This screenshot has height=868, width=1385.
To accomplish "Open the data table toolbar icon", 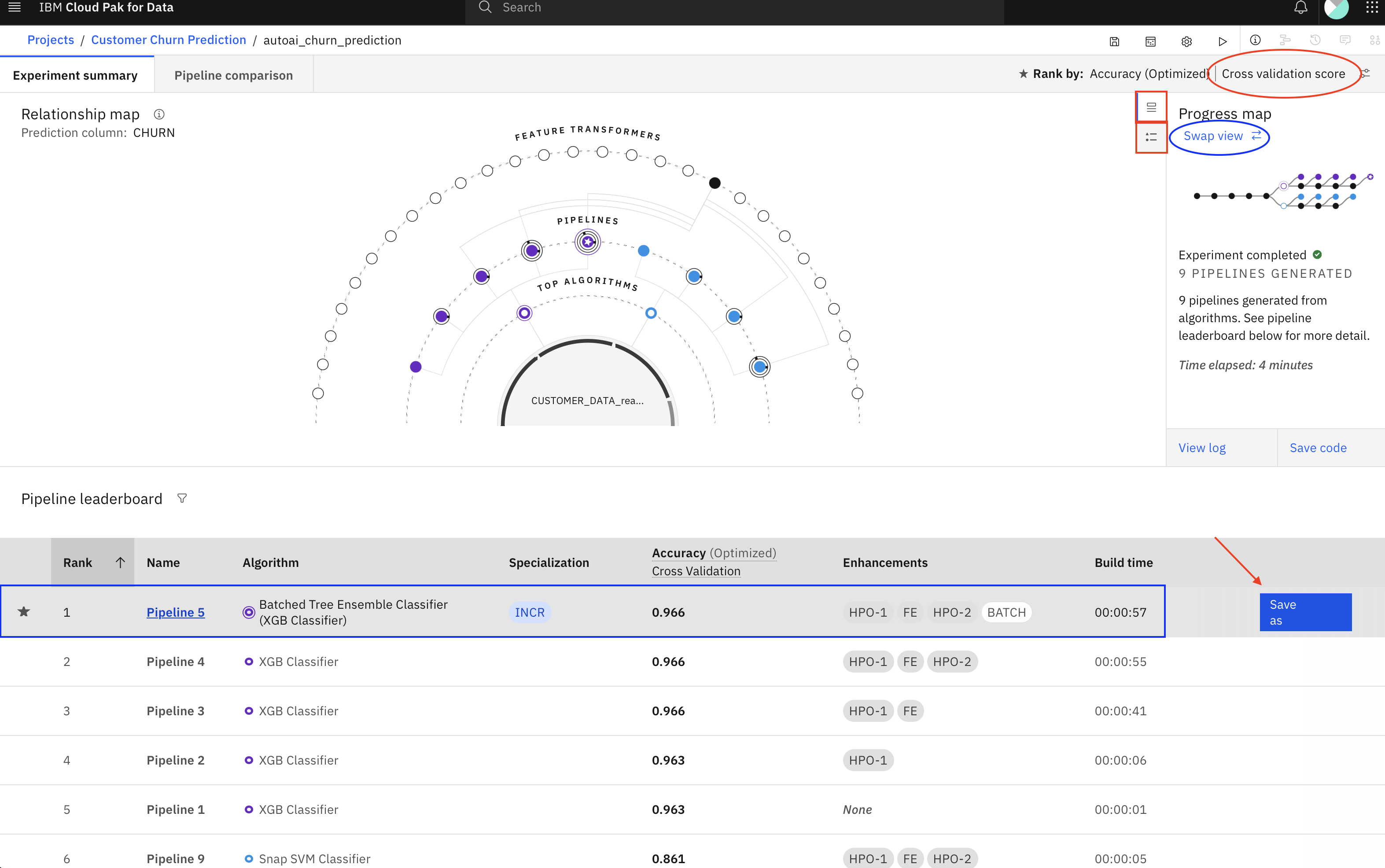I will [x=1150, y=41].
